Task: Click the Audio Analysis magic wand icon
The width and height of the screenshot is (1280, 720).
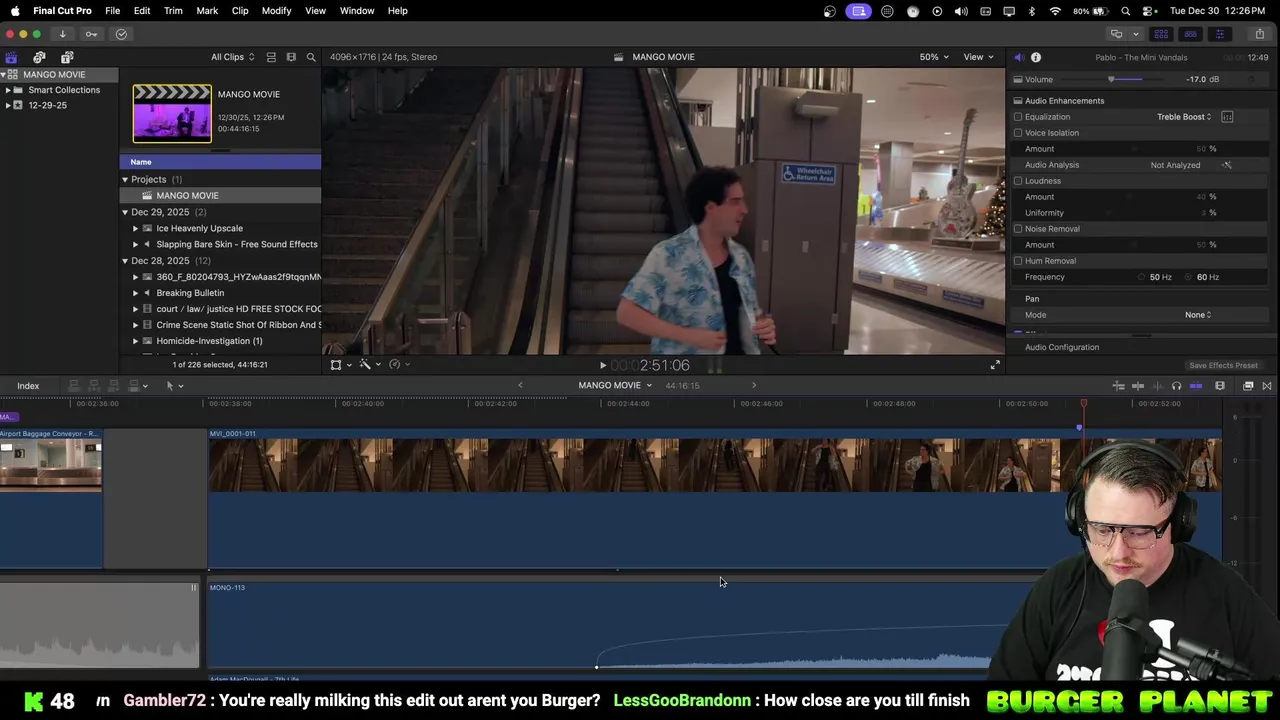Action: pos(1227,165)
